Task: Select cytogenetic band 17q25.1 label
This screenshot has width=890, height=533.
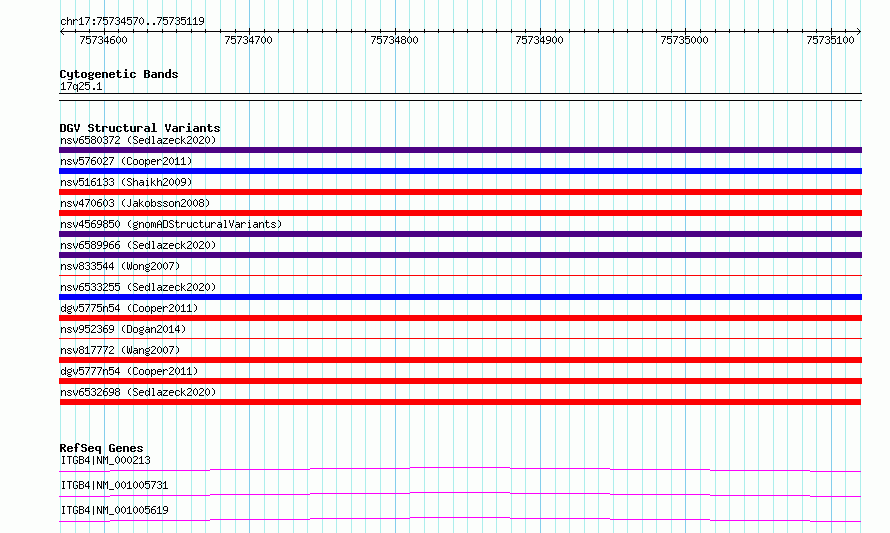Action: coord(81,86)
